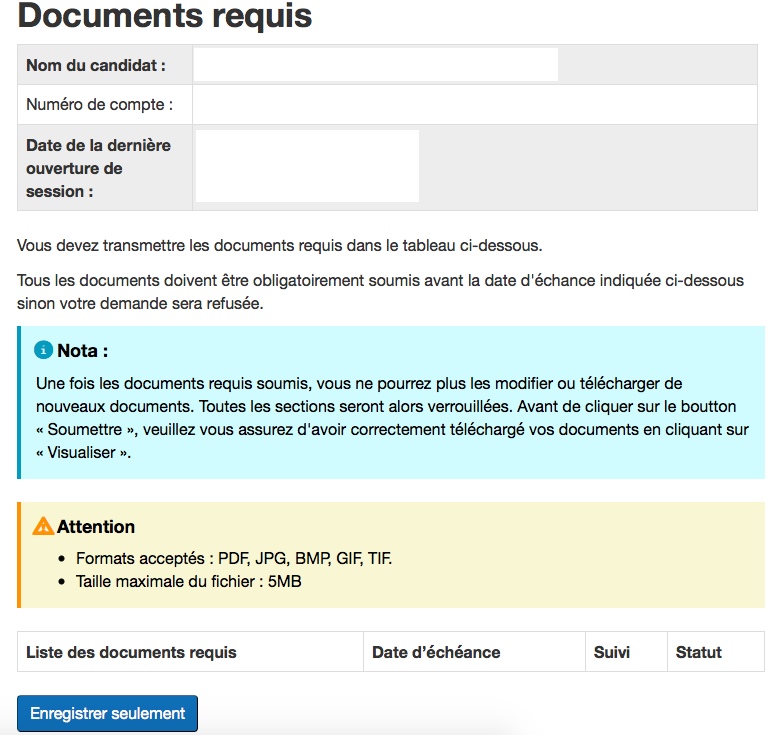Click the Attention heading text

point(96,526)
